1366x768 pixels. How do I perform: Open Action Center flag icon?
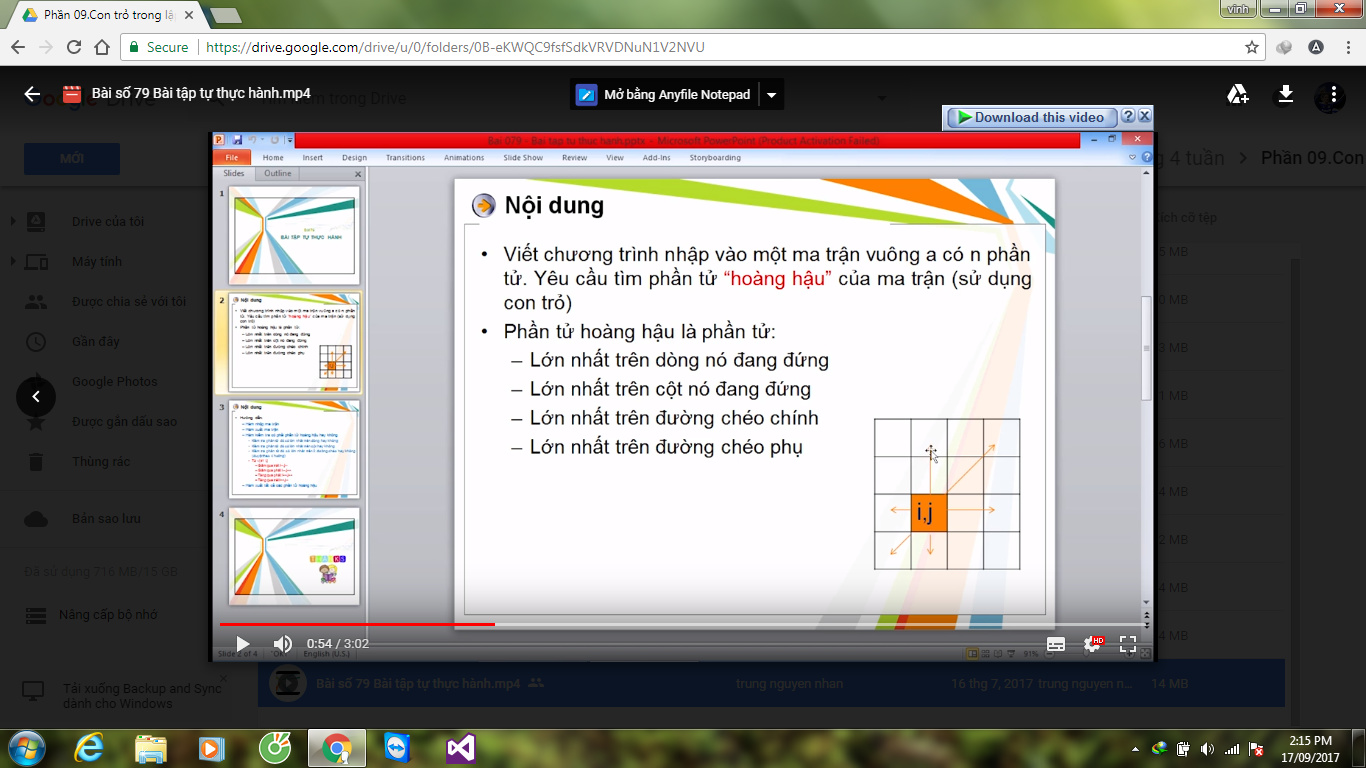click(1256, 749)
